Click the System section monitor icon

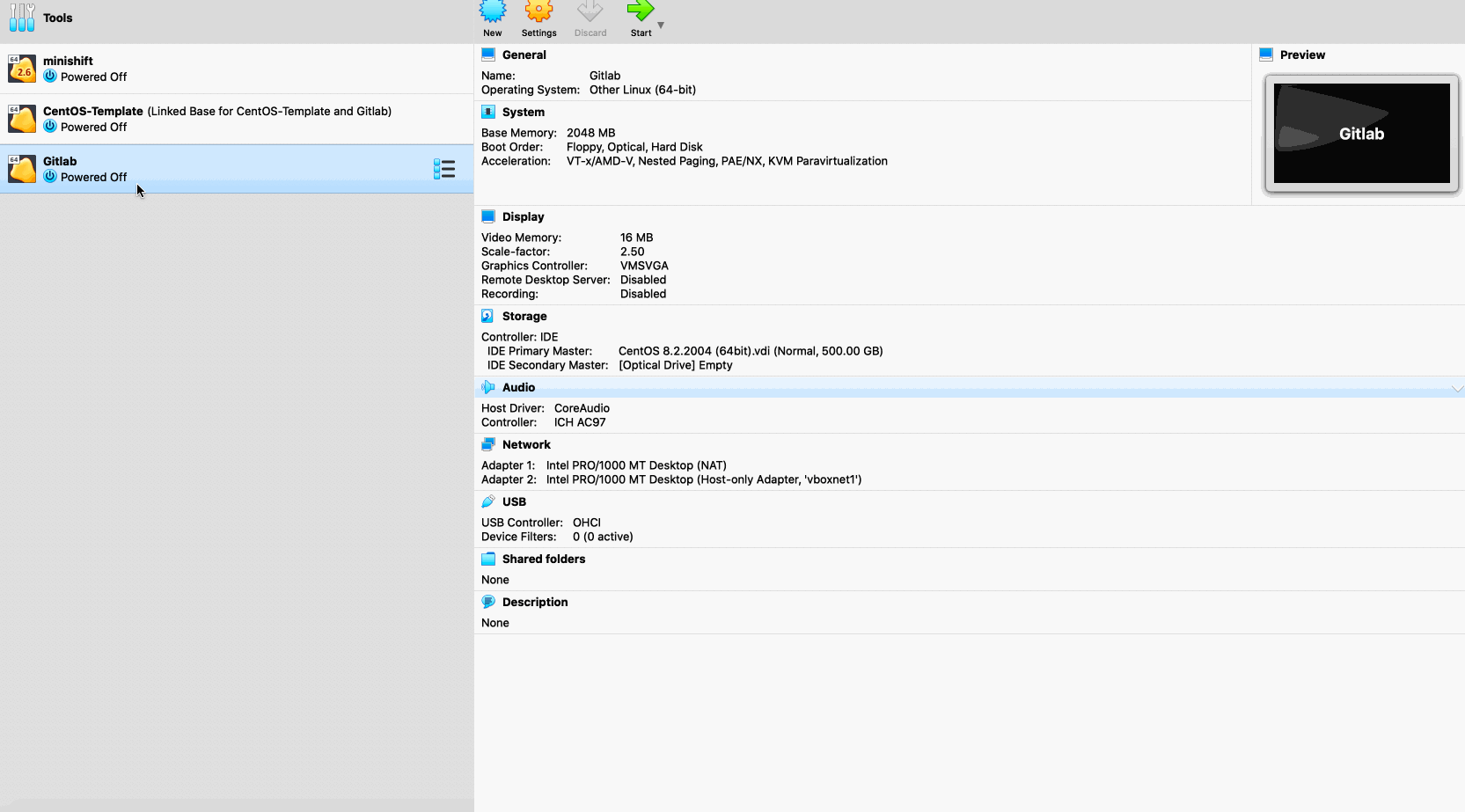coord(489,112)
